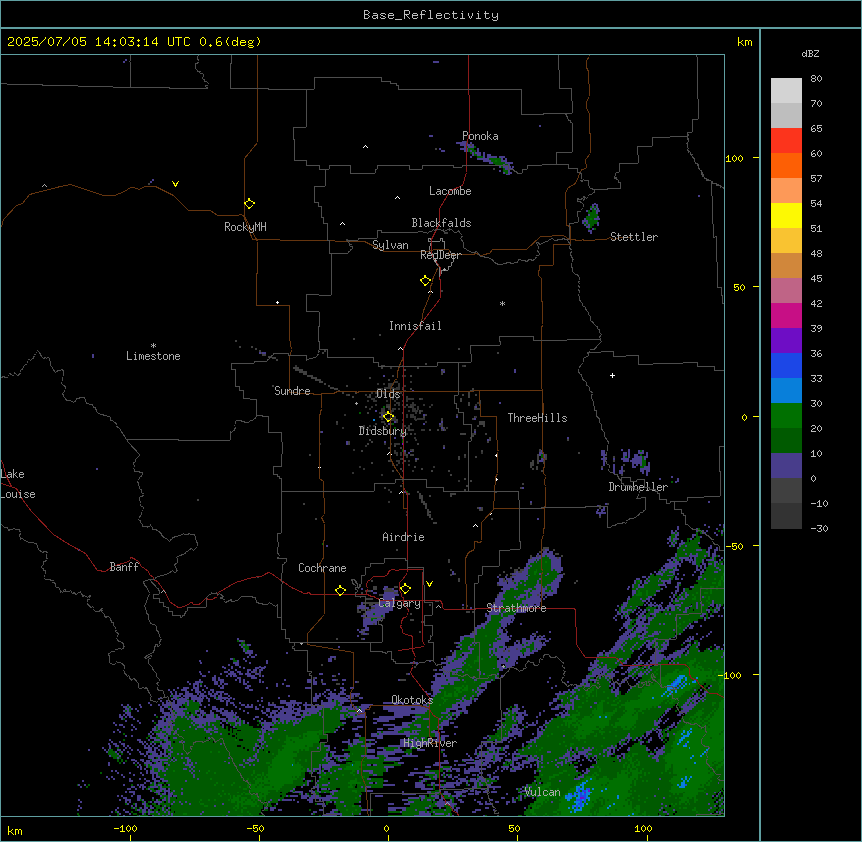862x842 pixels.
Task: Click the Drumheller town label
Action: coord(638,487)
